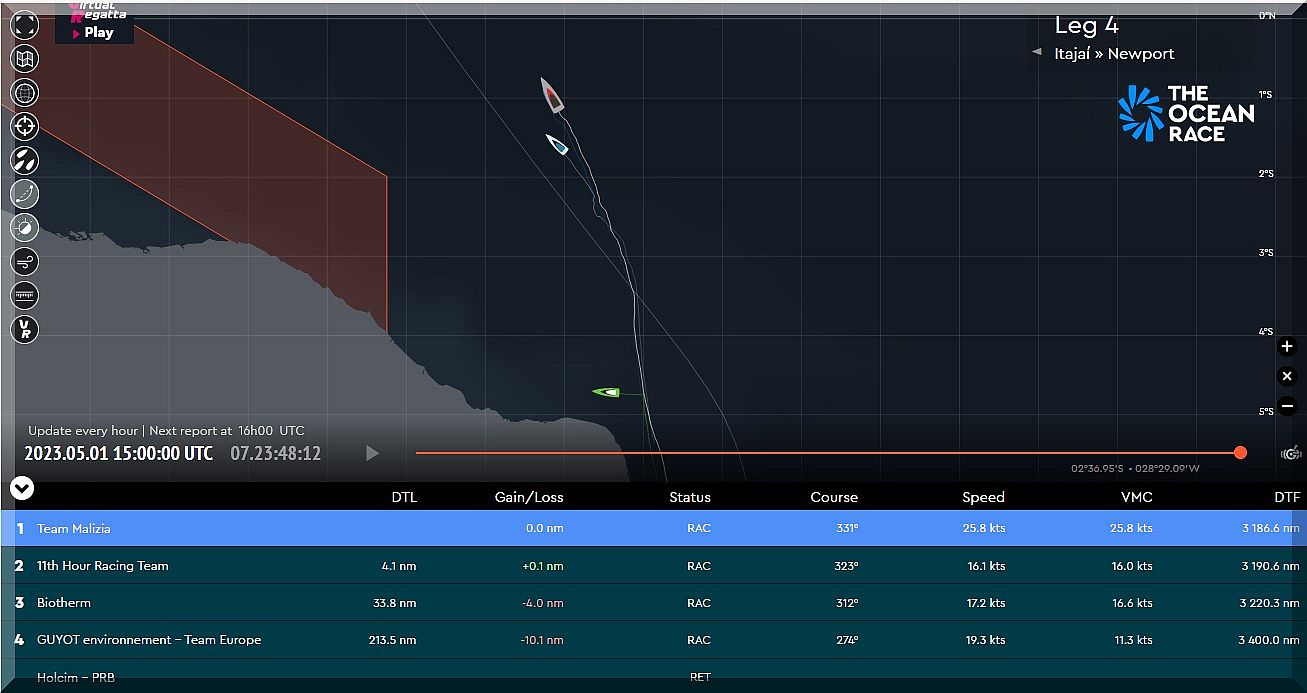Click the crosshair center-on-fleet icon
The image size is (1307, 693).
pos(24,126)
